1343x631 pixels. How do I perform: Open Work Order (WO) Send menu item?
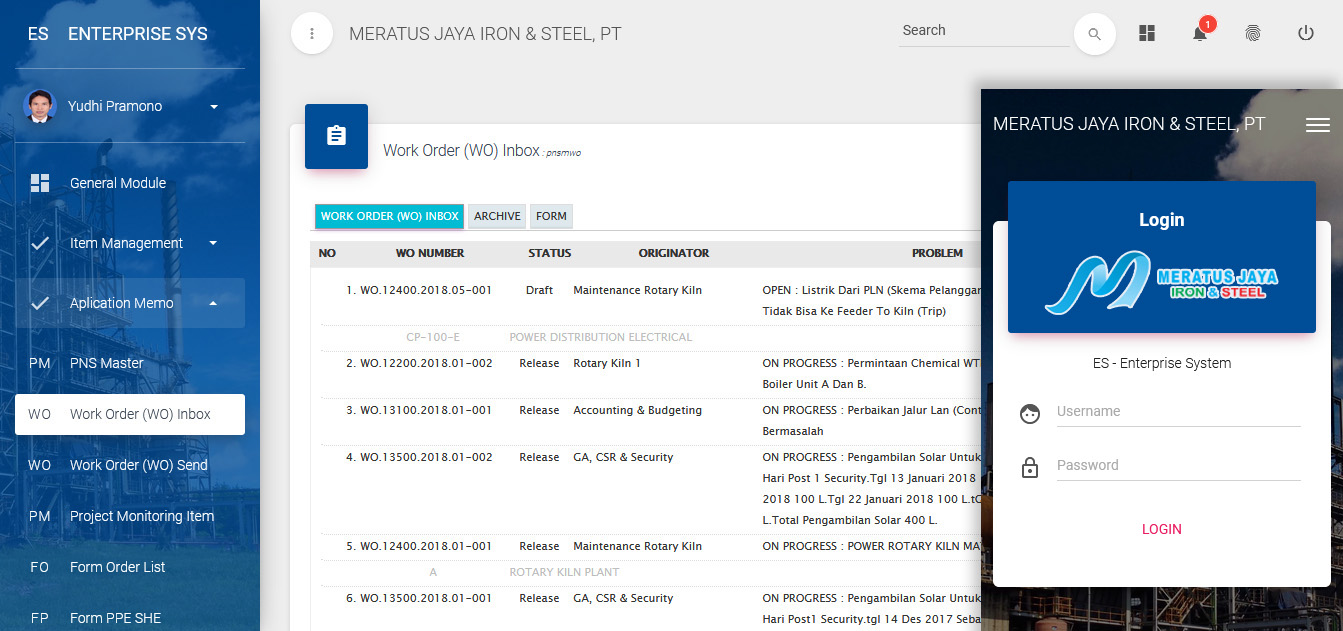(139, 464)
